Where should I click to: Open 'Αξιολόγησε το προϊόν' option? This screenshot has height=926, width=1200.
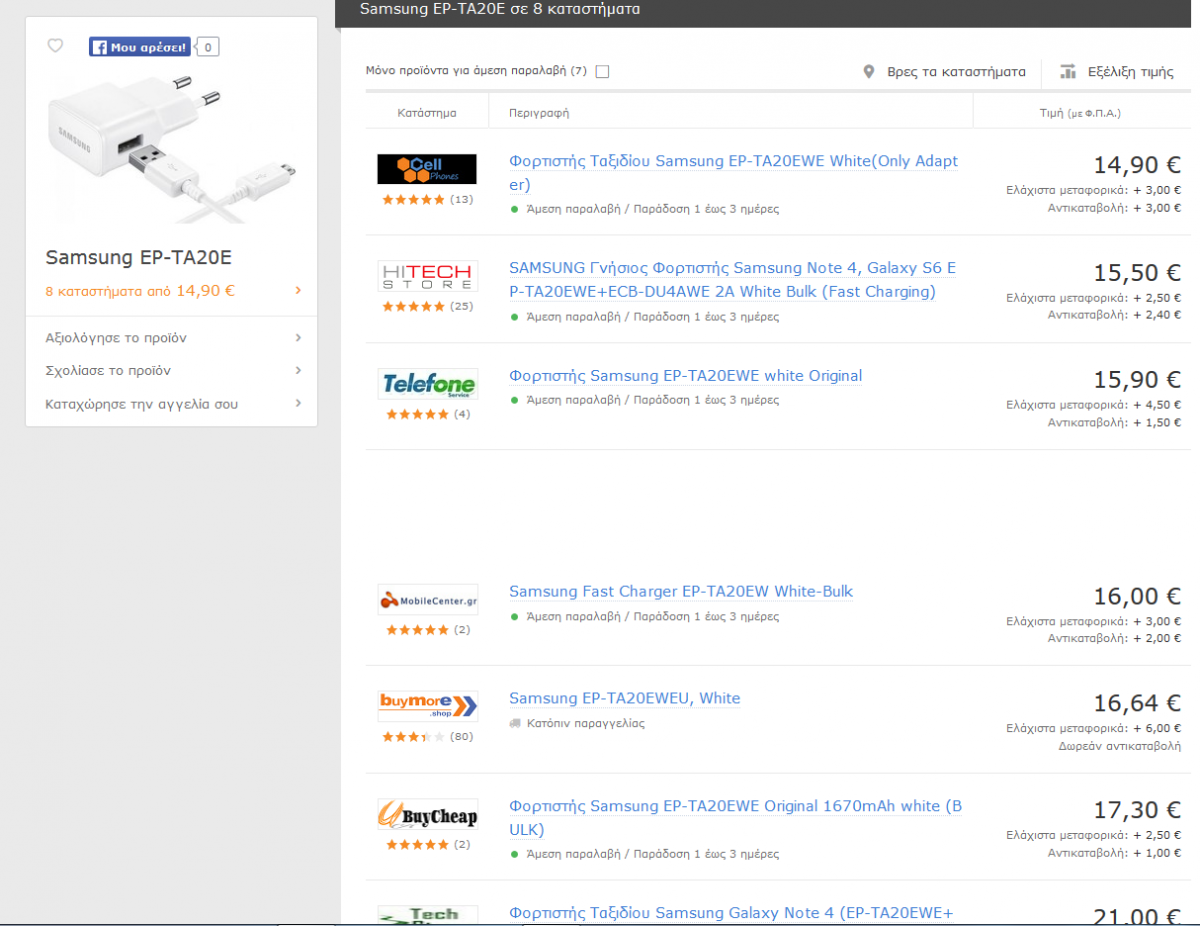pos(116,338)
